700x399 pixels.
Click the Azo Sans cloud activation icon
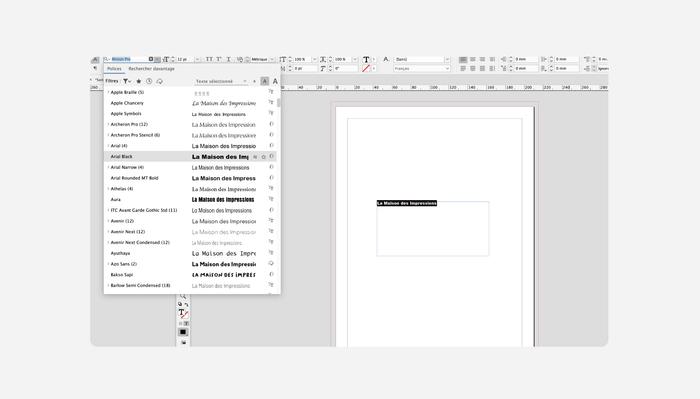tap(271, 263)
